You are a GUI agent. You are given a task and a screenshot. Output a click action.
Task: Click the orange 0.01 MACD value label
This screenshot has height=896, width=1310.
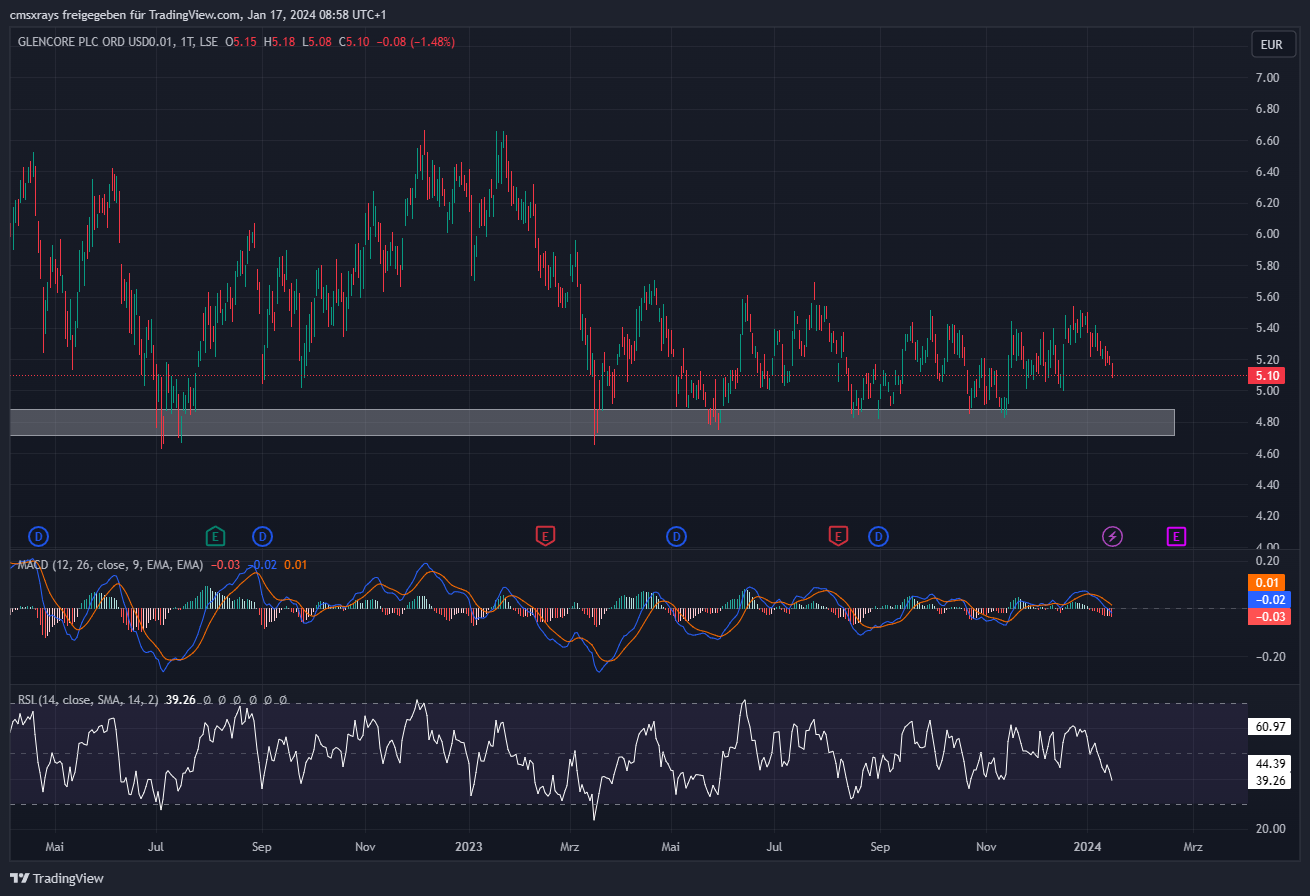point(1267,582)
